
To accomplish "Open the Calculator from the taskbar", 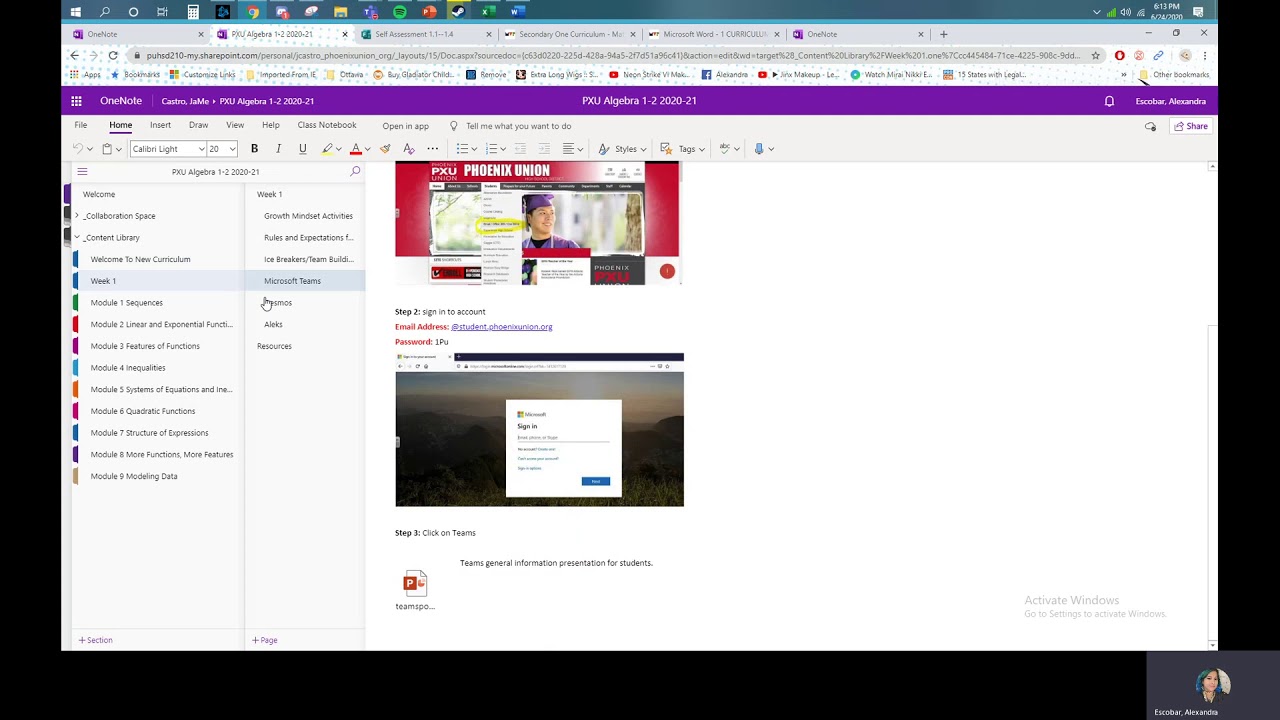I will pos(193,12).
